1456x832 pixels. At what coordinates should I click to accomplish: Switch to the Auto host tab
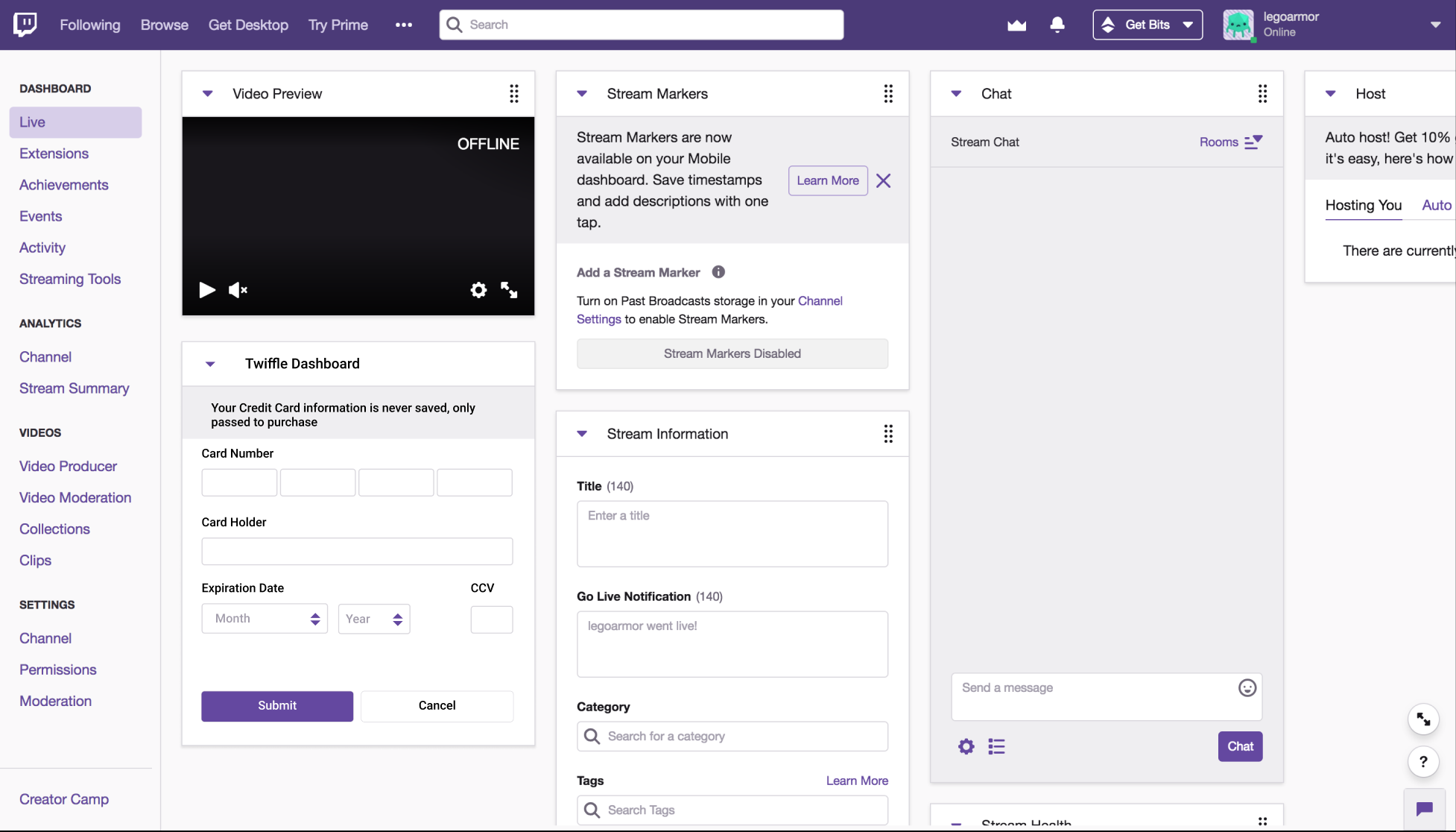[x=1436, y=205]
